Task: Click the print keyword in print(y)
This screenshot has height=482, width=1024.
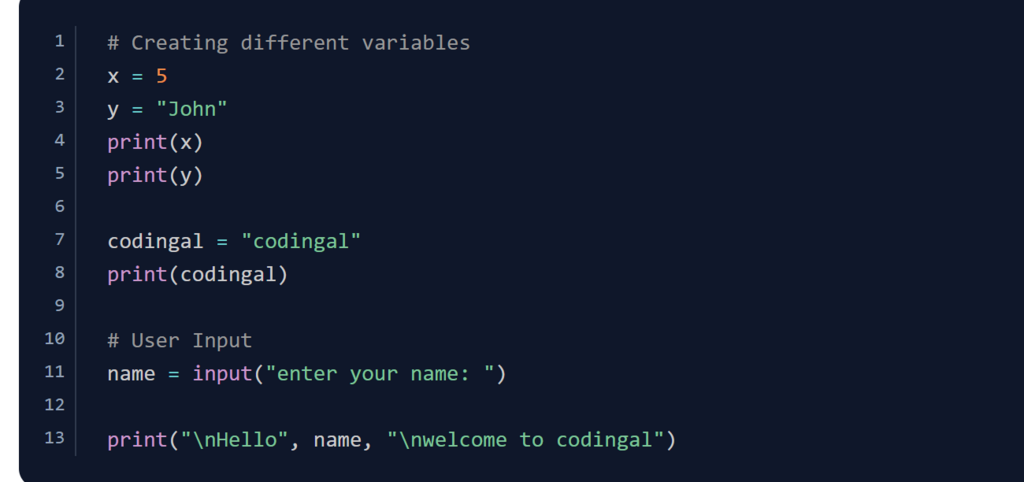Action: pos(137,175)
